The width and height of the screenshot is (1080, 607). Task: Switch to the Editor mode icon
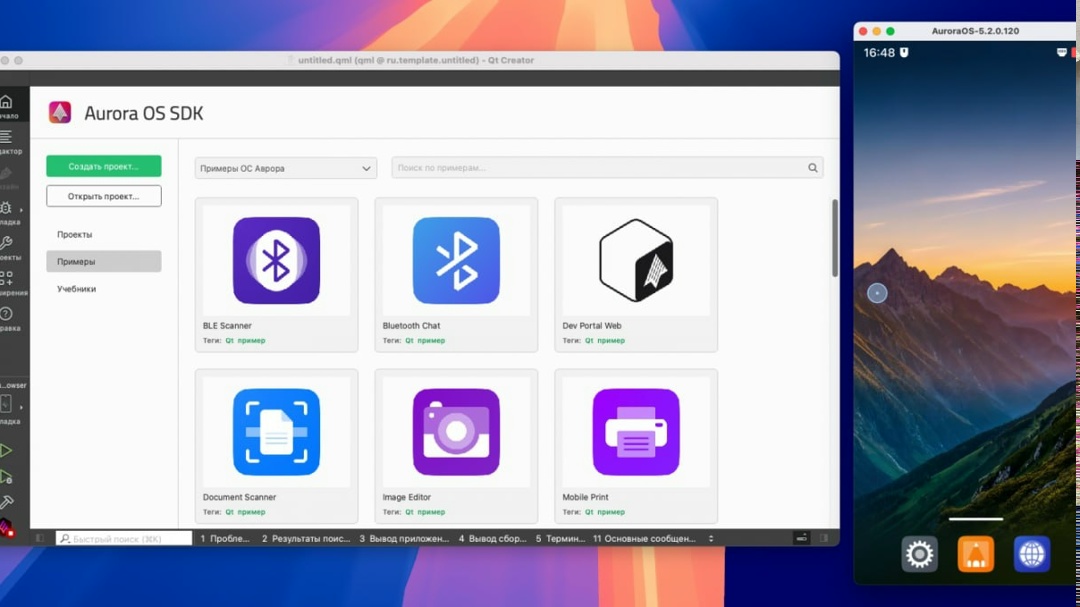pos(7,138)
